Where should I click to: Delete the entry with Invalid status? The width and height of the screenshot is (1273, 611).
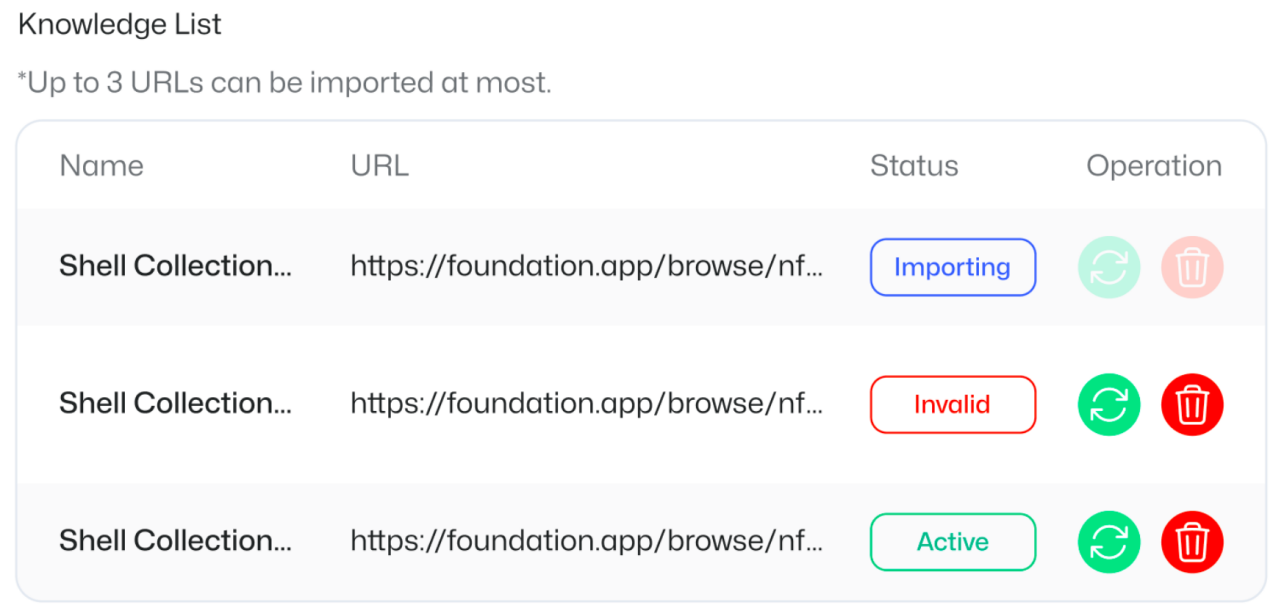coord(1192,405)
